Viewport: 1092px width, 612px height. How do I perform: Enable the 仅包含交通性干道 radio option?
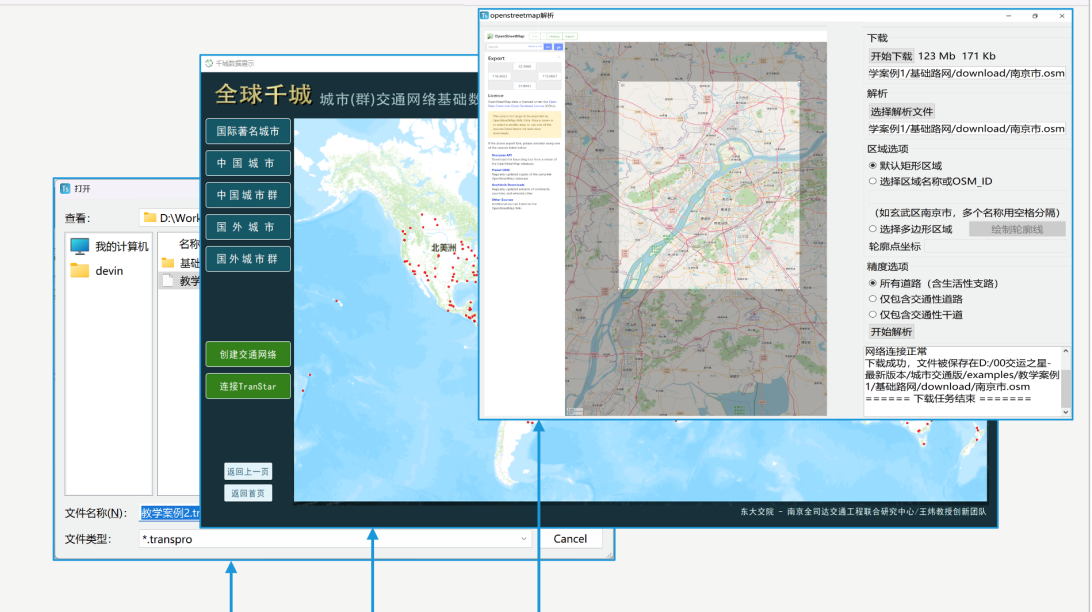tap(872, 314)
